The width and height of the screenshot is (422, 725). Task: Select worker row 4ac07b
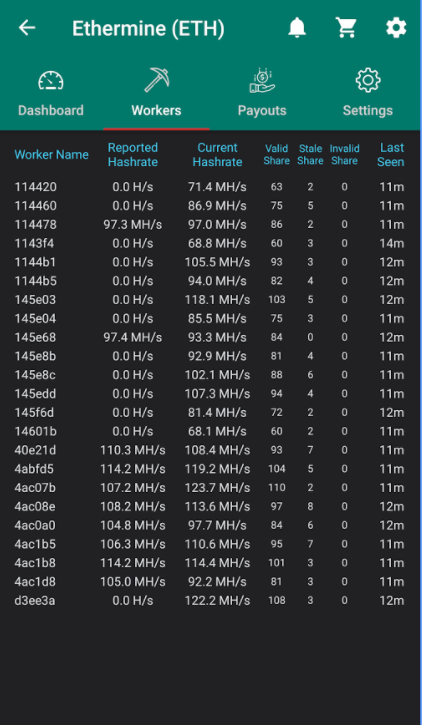coord(210,488)
